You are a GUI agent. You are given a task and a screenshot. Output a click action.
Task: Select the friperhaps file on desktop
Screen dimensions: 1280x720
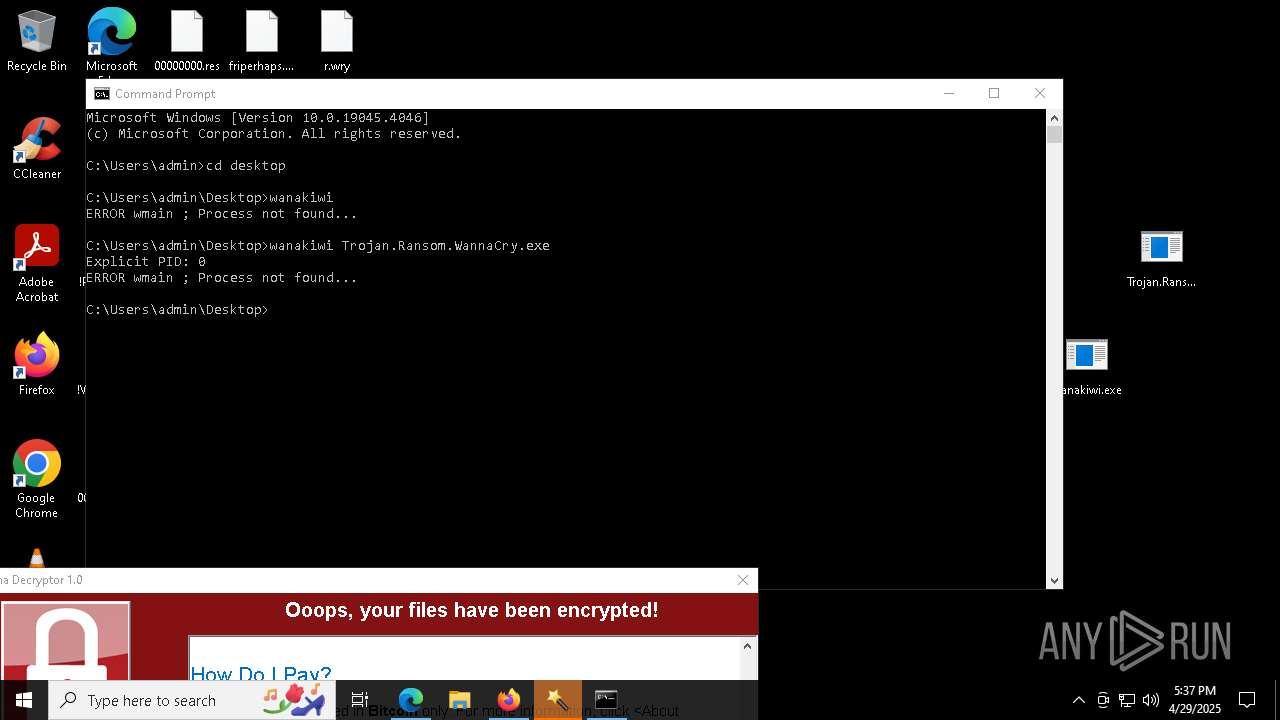pyautogui.click(x=262, y=42)
